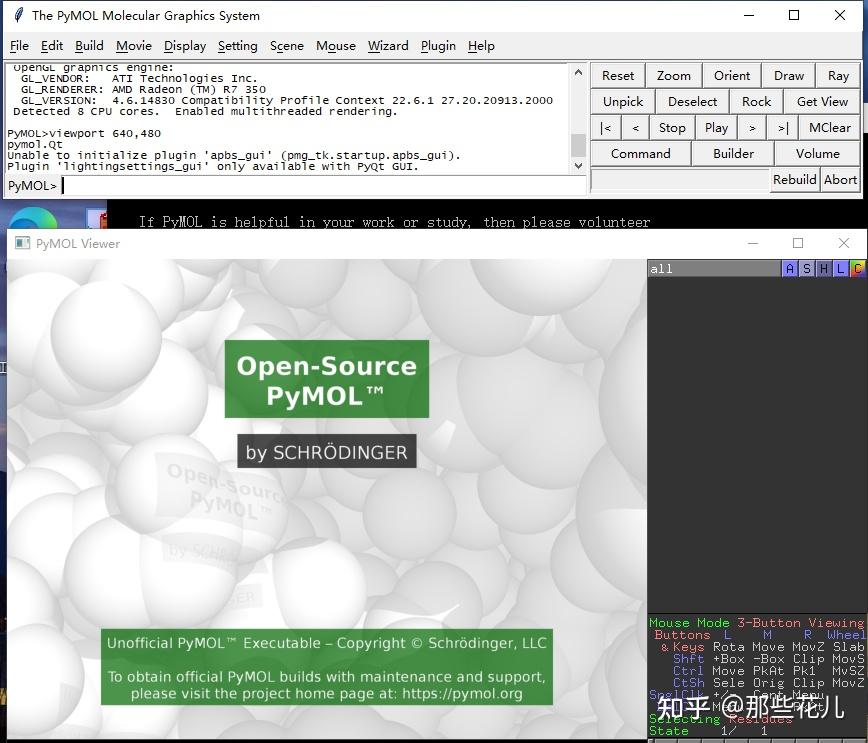Image resolution: width=868 pixels, height=743 pixels.
Task: Open the File menu
Action: pos(19,46)
